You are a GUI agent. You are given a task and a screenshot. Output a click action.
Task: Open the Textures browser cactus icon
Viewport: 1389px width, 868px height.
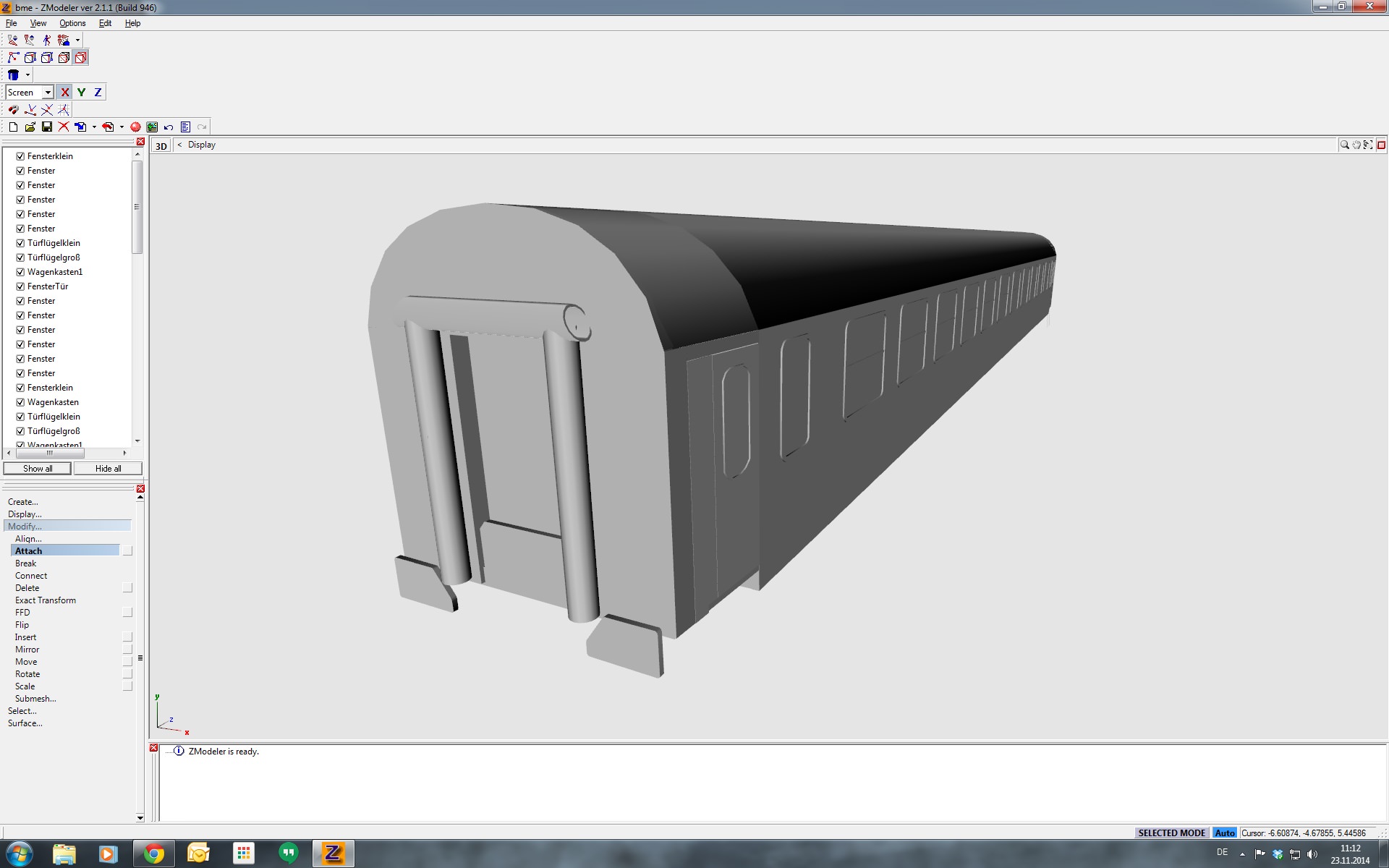pos(152,127)
